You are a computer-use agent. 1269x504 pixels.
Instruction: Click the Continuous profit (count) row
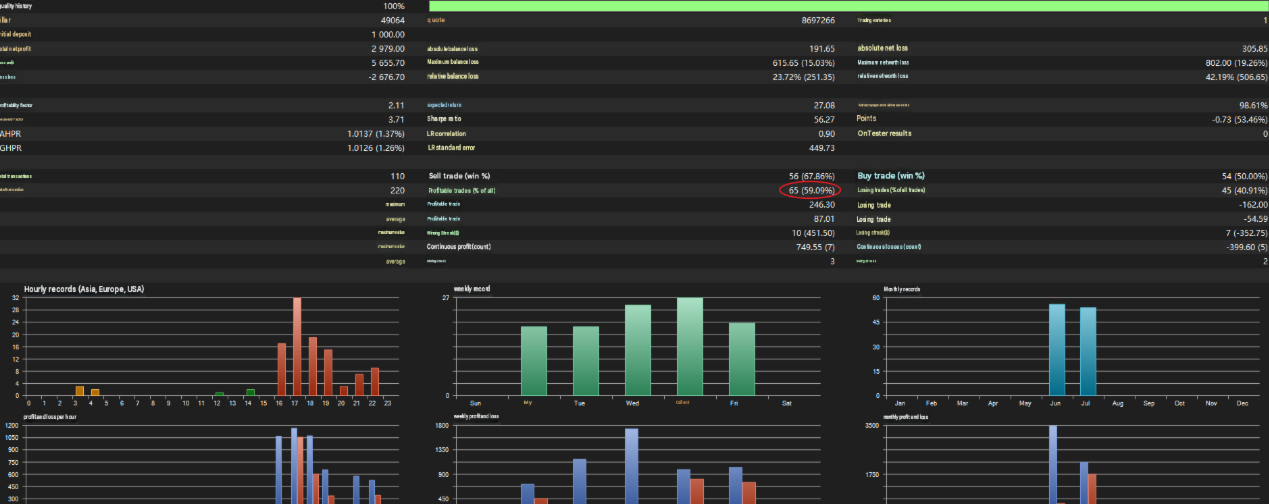pos(632,246)
